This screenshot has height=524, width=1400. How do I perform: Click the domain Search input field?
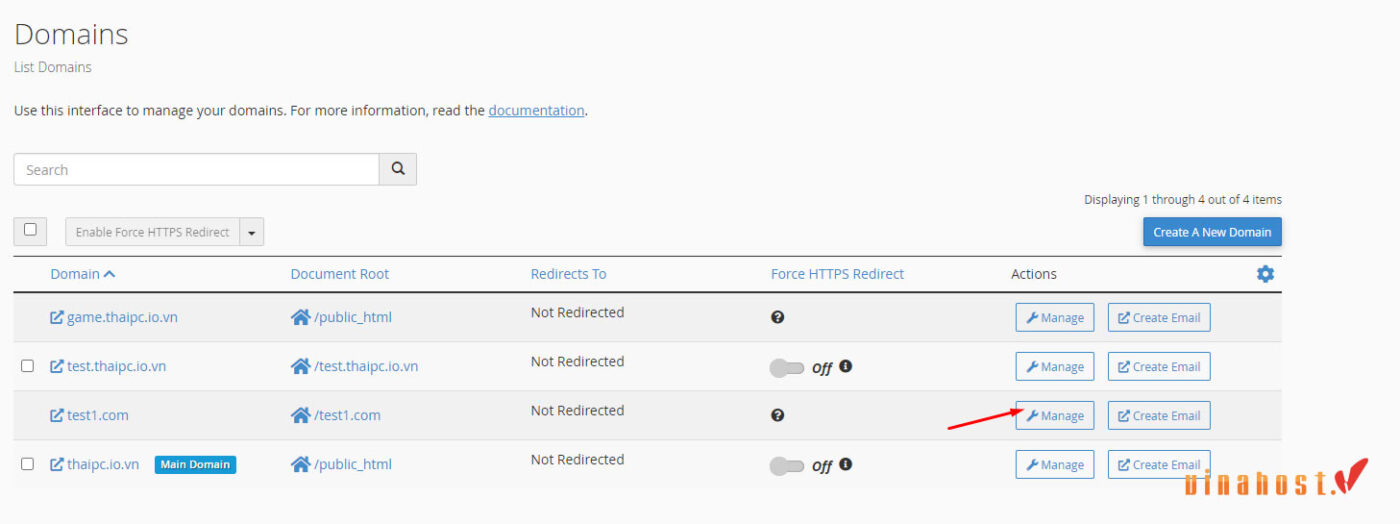click(x=197, y=169)
